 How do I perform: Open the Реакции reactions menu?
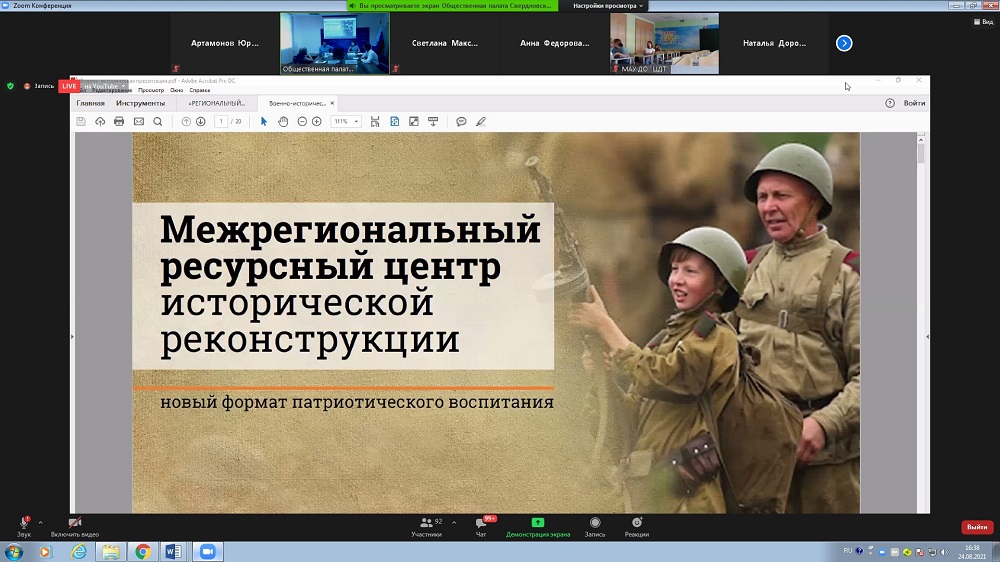pyautogui.click(x=636, y=526)
